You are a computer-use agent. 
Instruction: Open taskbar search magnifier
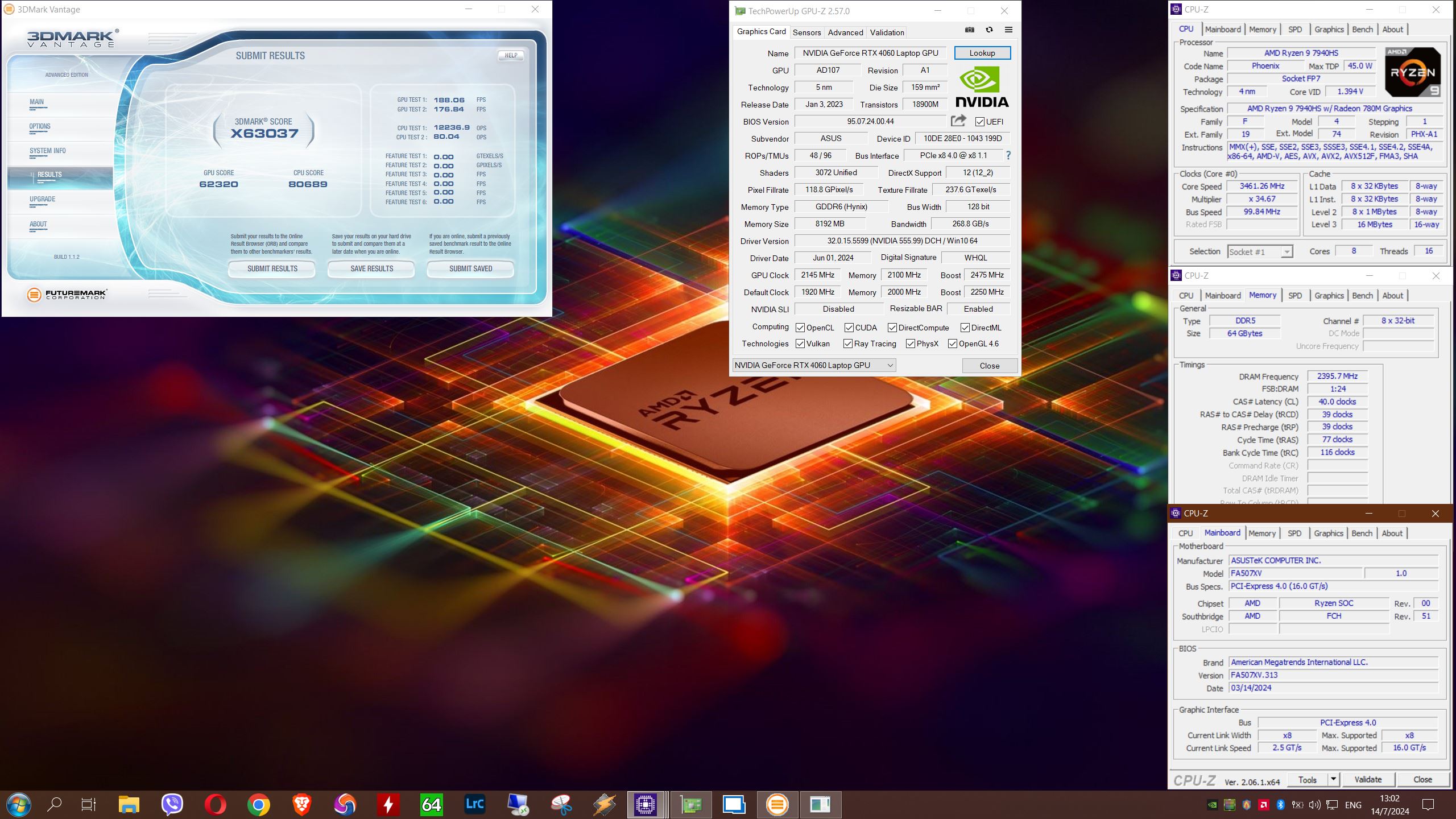point(54,804)
